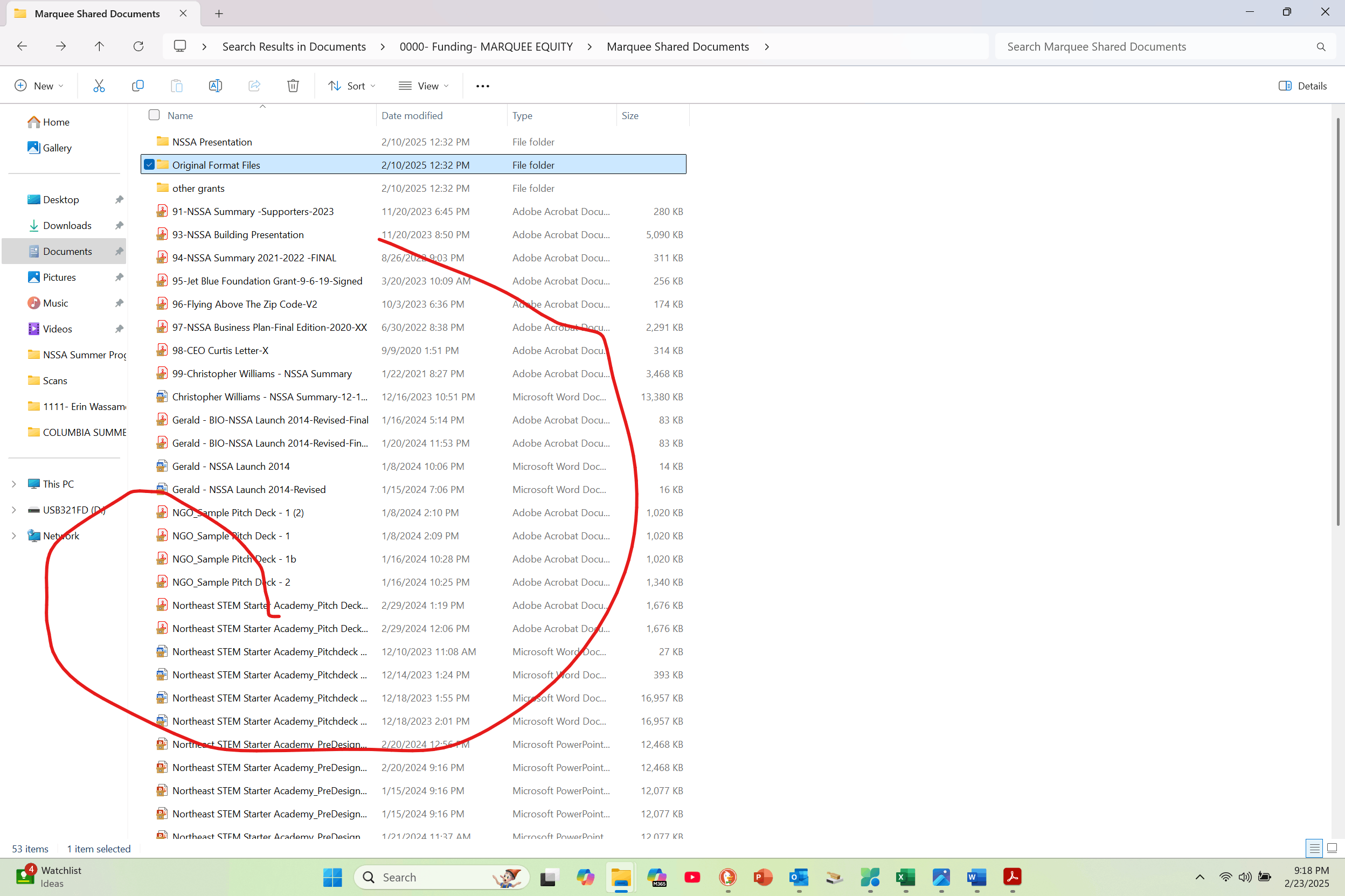Open Downloads in navigation pane
Screen dimensions: 1345x896
point(67,225)
